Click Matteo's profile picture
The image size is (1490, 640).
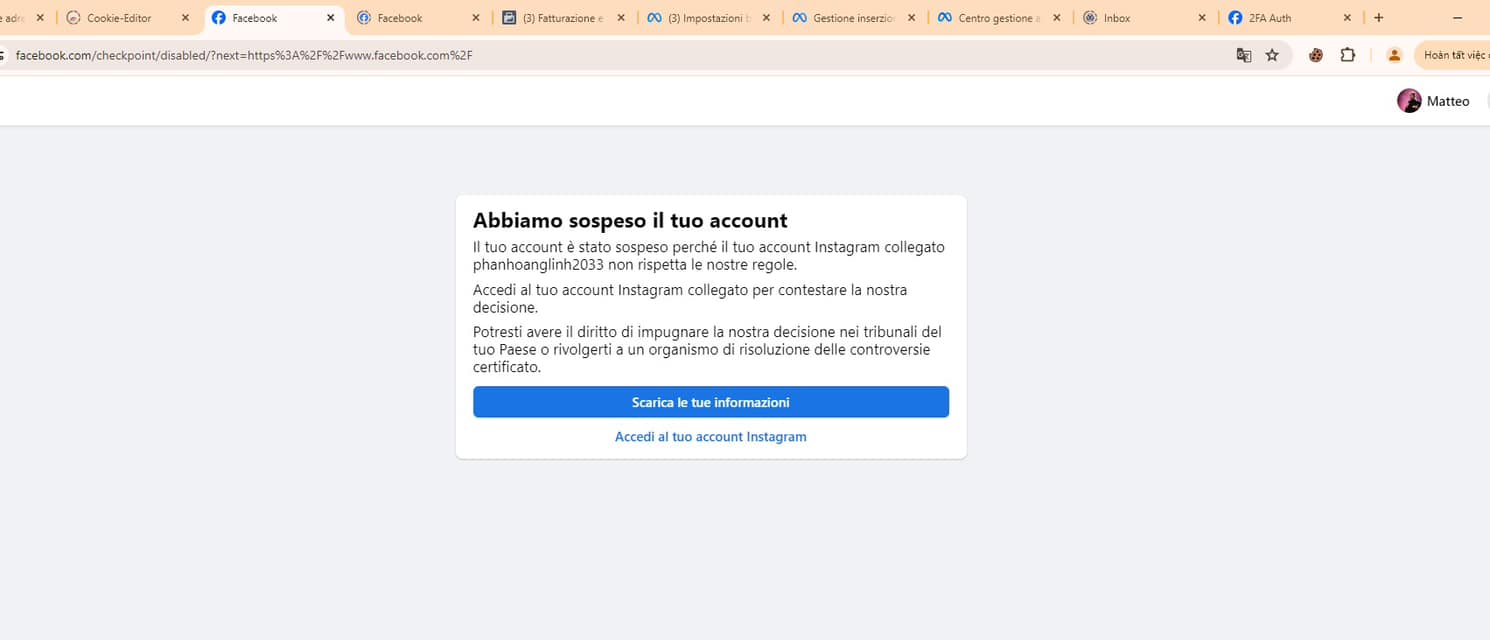click(x=1409, y=101)
